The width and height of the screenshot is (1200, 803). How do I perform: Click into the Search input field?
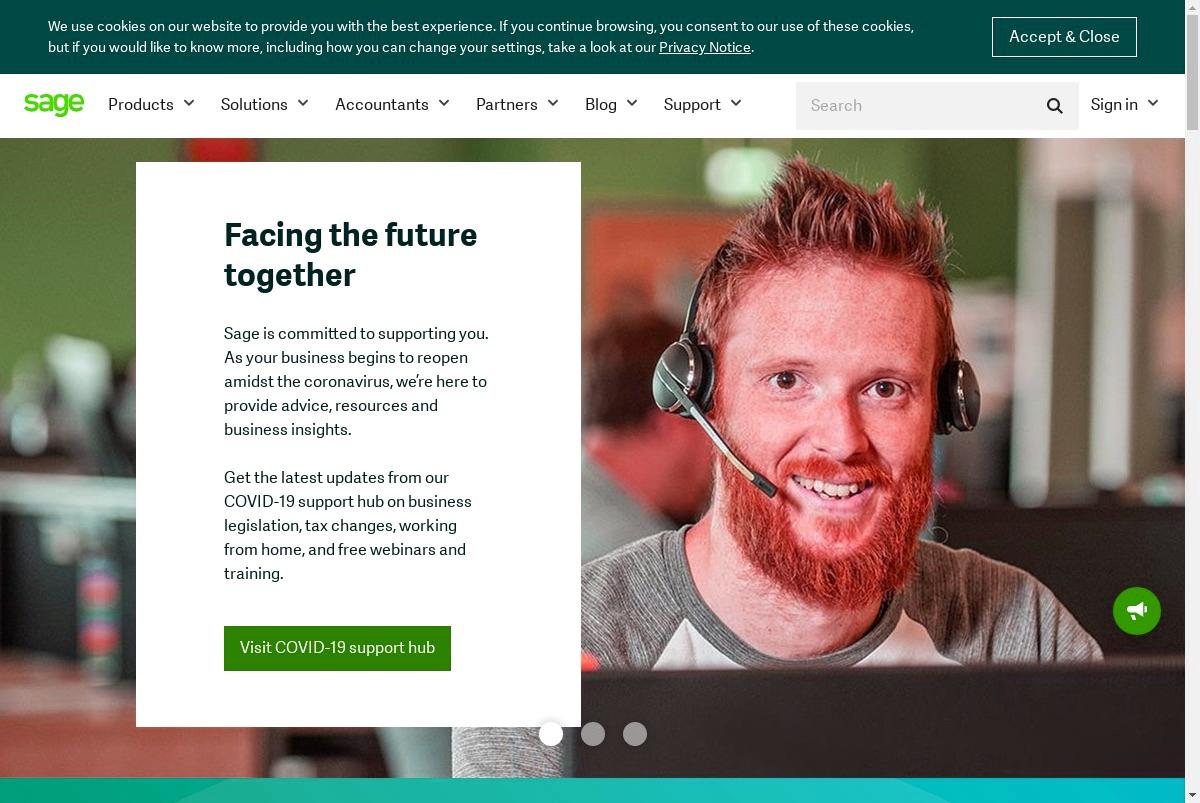(915, 106)
